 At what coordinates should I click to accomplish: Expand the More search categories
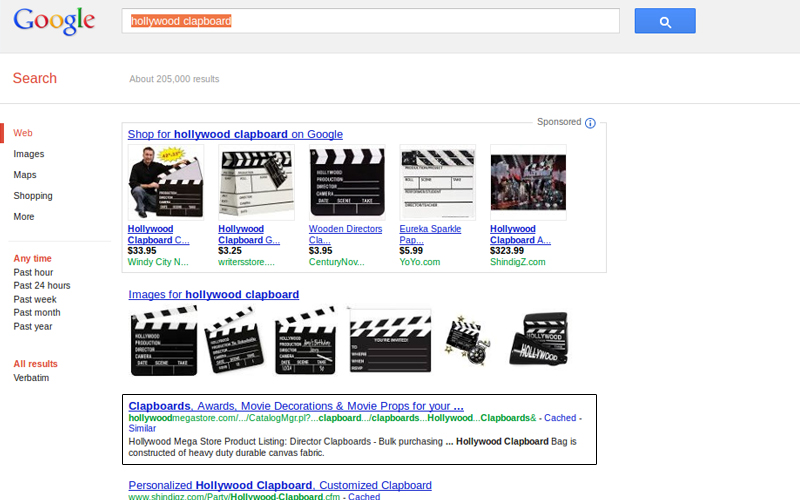[23, 216]
